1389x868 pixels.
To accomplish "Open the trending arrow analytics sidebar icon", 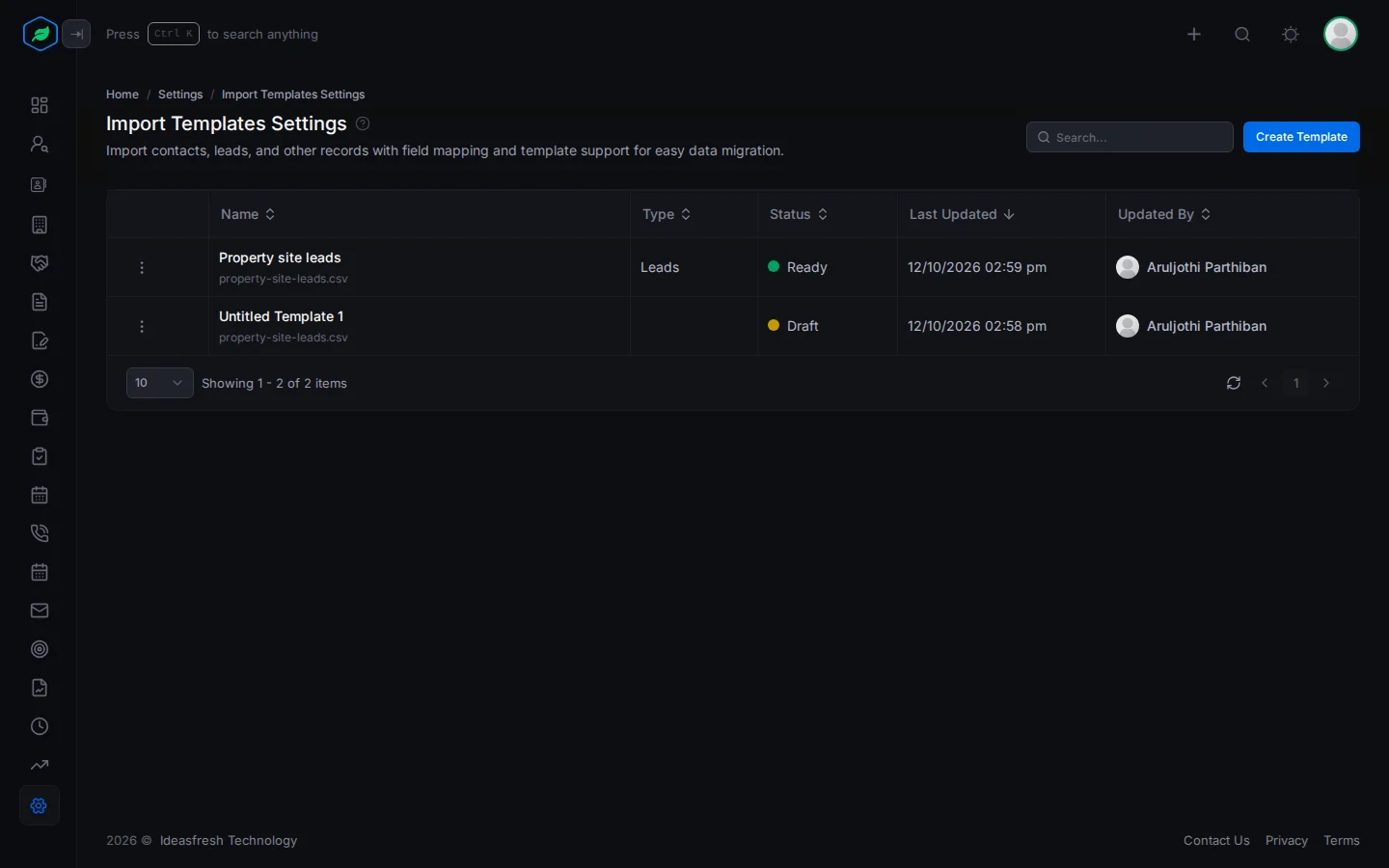I will pyautogui.click(x=40, y=765).
